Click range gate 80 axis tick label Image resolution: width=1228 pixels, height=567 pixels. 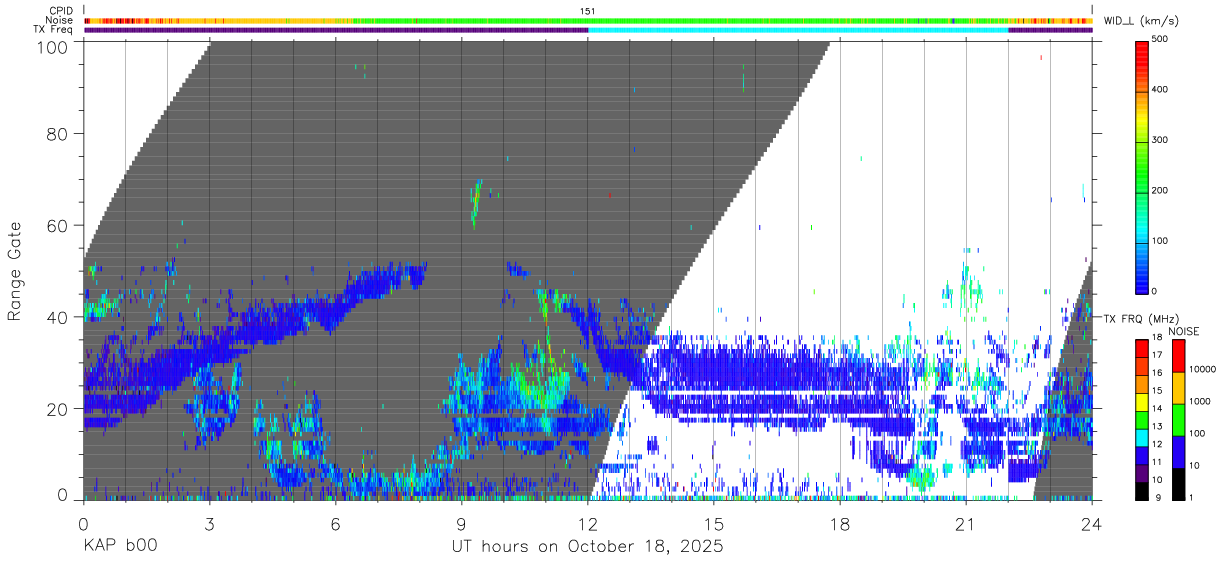click(x=57, y=133)
